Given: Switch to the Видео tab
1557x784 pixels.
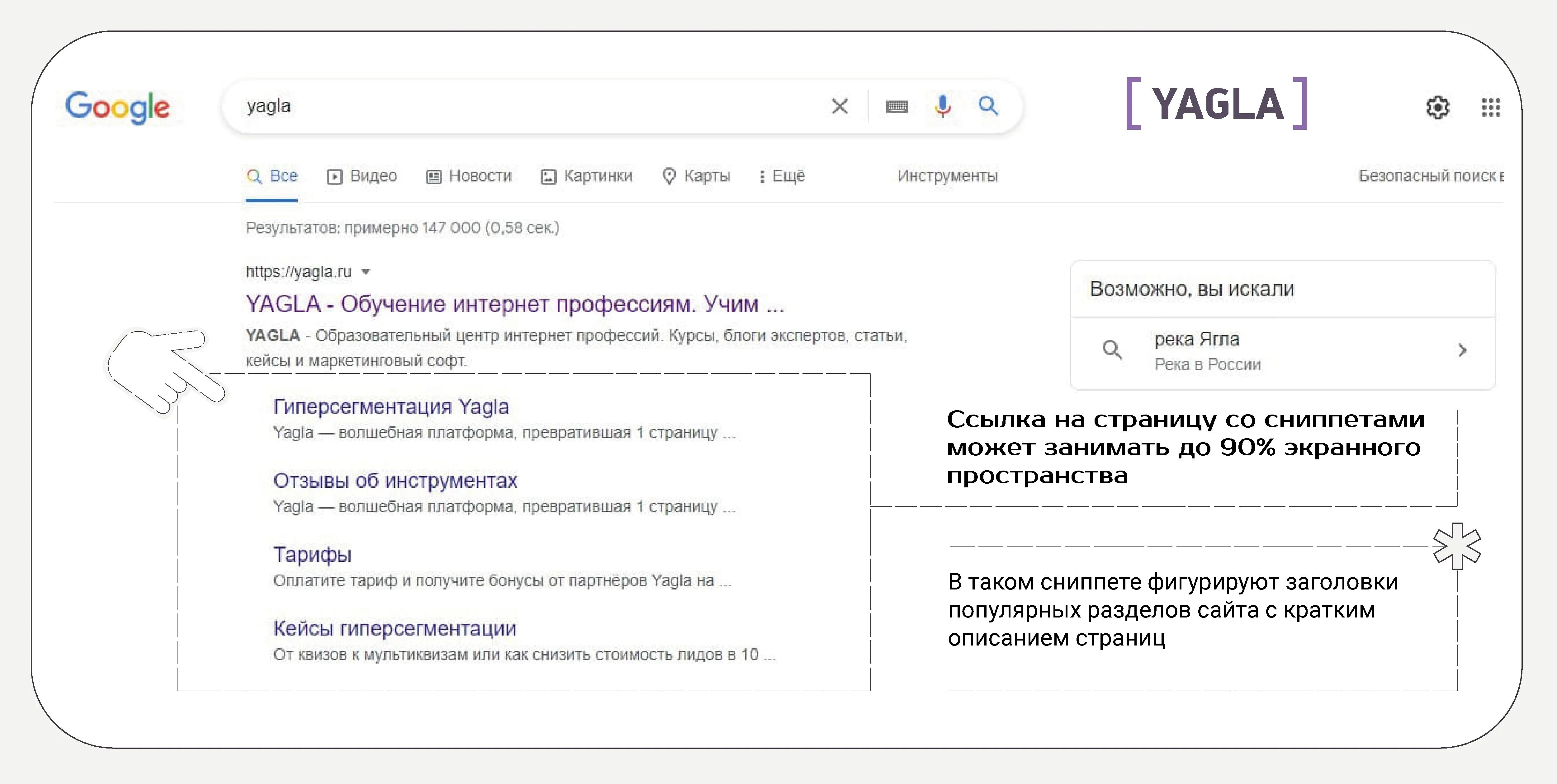Looking at the screenshot, I should tap(362, 176).
